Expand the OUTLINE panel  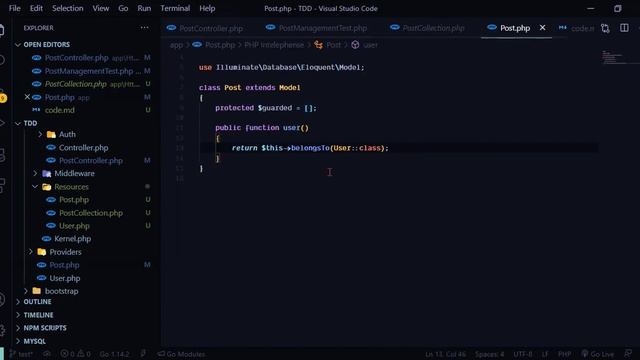[x=37, y=302]
